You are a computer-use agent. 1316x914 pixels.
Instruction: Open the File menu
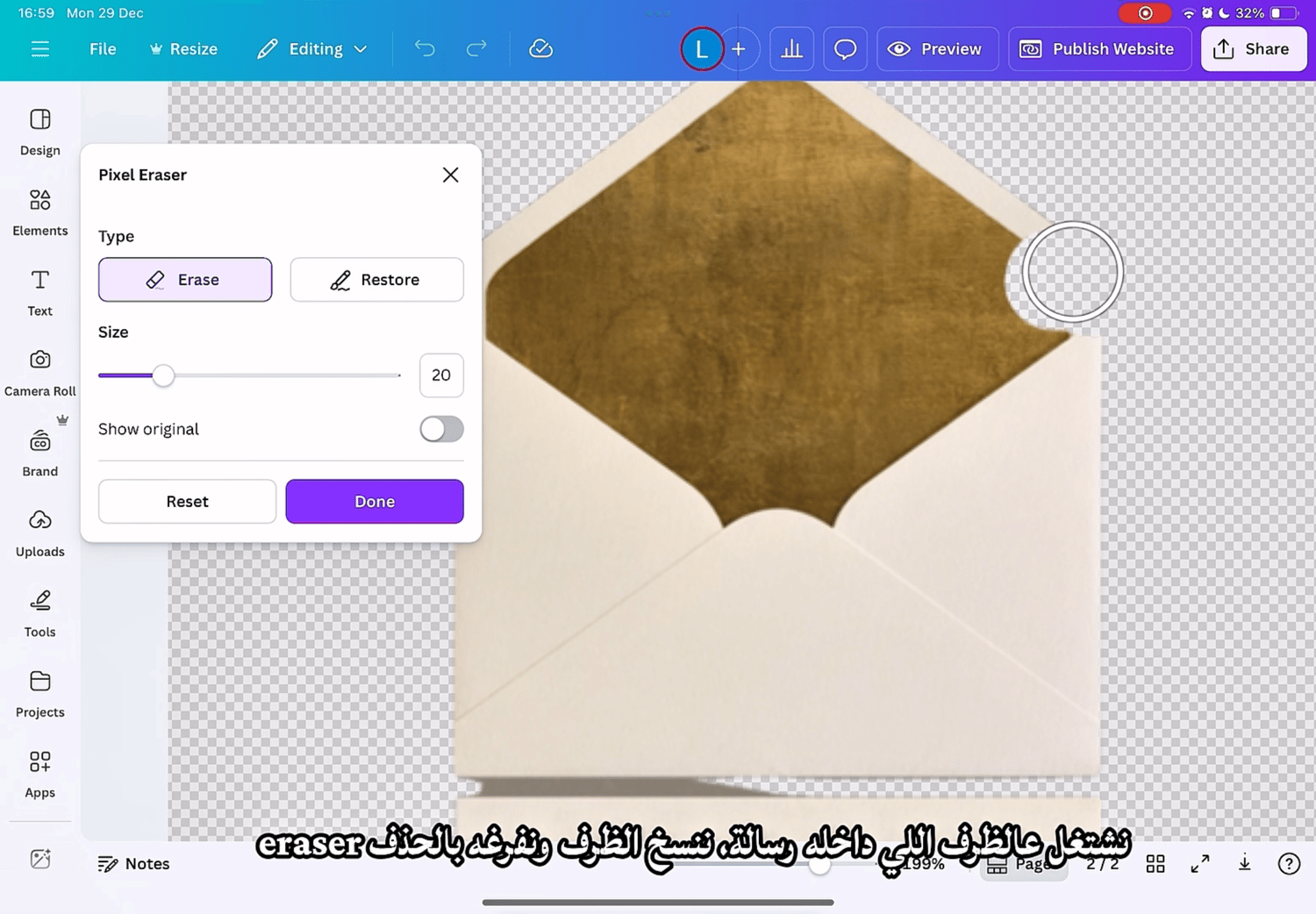(103, 49)
